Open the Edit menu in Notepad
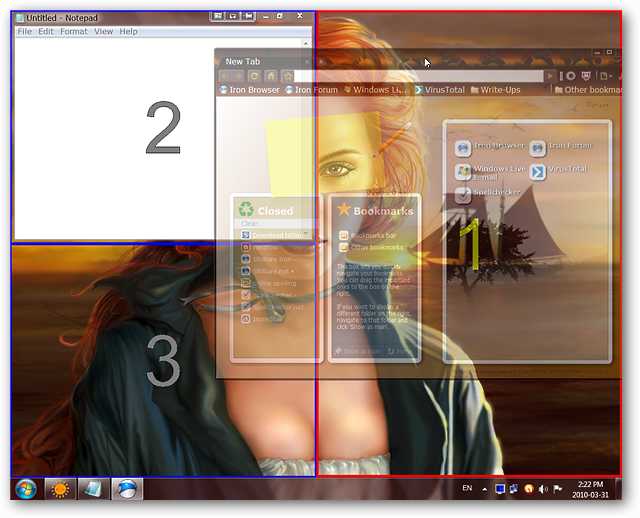This screenshot has width=640, height=518. click(x=46, y=31)
